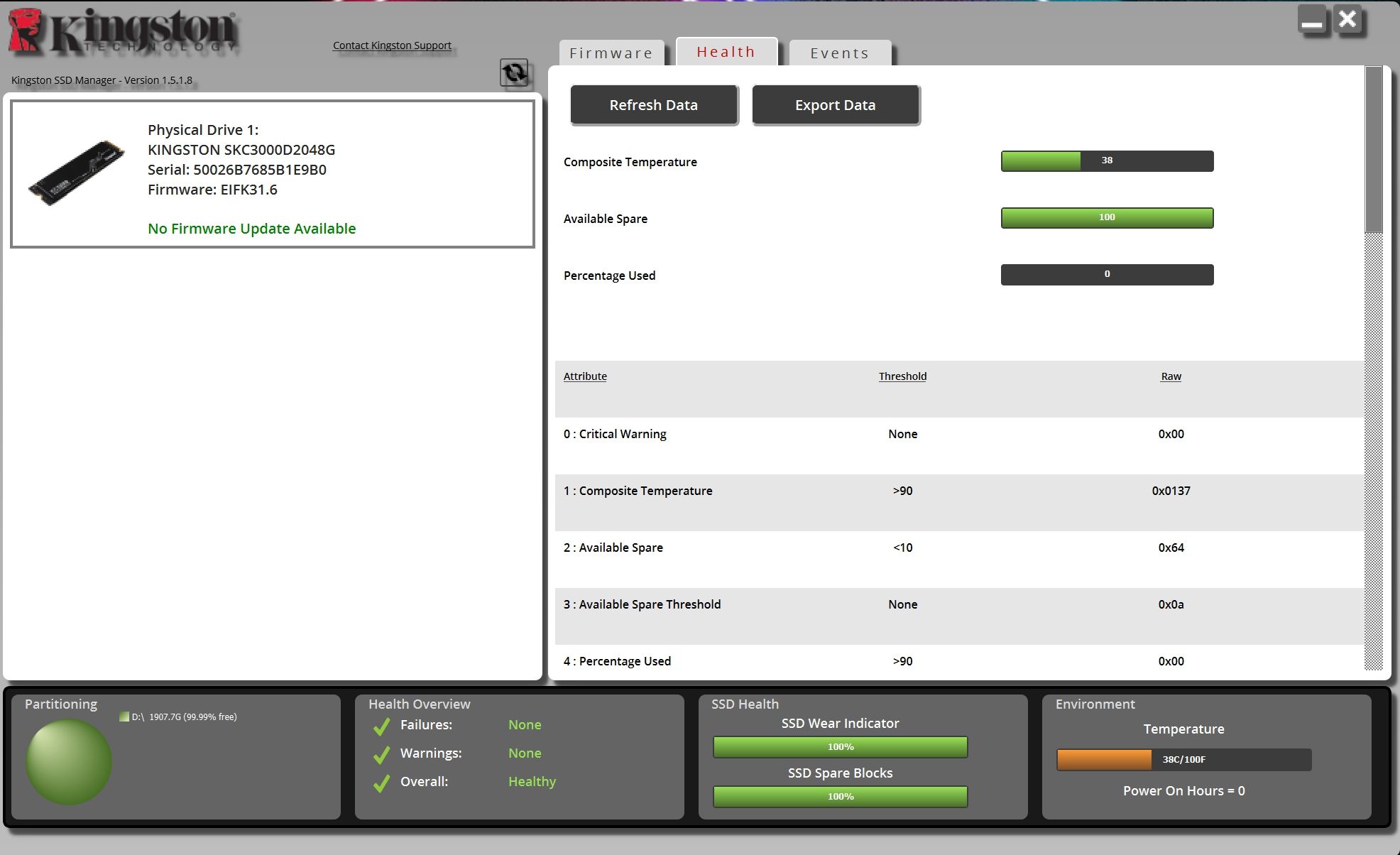Click the Threshold column header
This screenshot has width=1400, height=855.
[x=902, y=376]
